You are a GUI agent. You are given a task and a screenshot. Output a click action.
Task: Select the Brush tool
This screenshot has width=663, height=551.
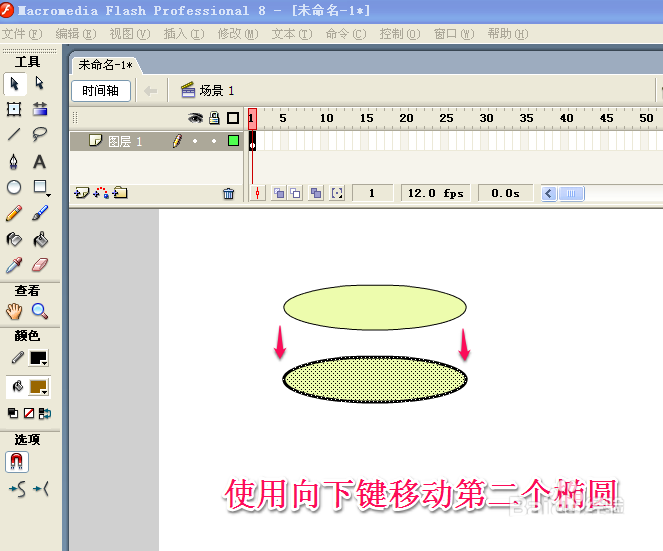(40, 213)
